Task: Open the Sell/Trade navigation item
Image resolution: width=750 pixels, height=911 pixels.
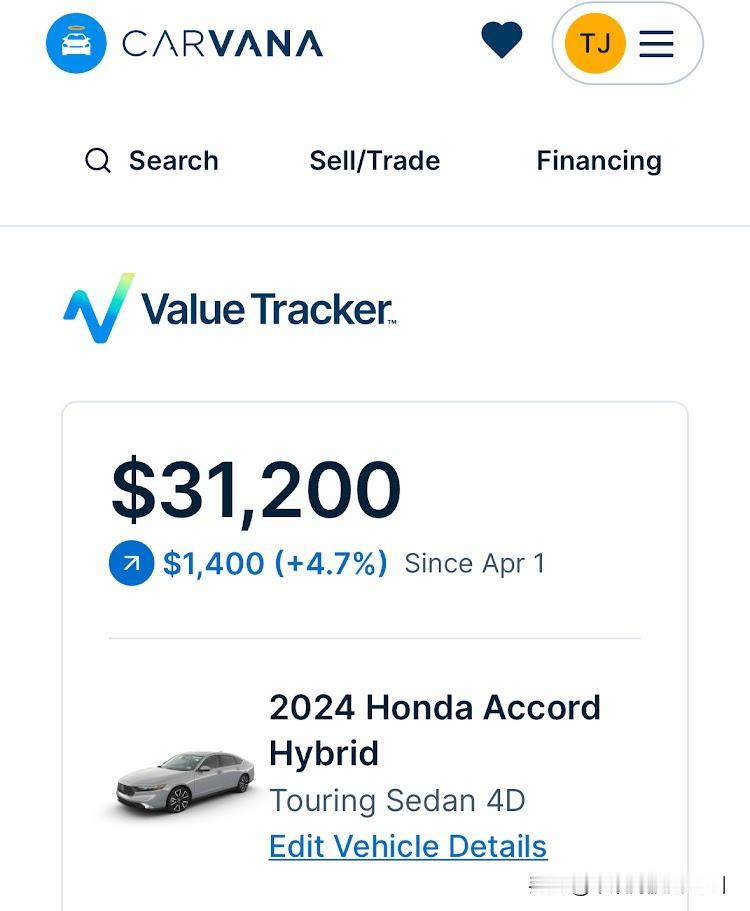Action: [x=375, y=160]
